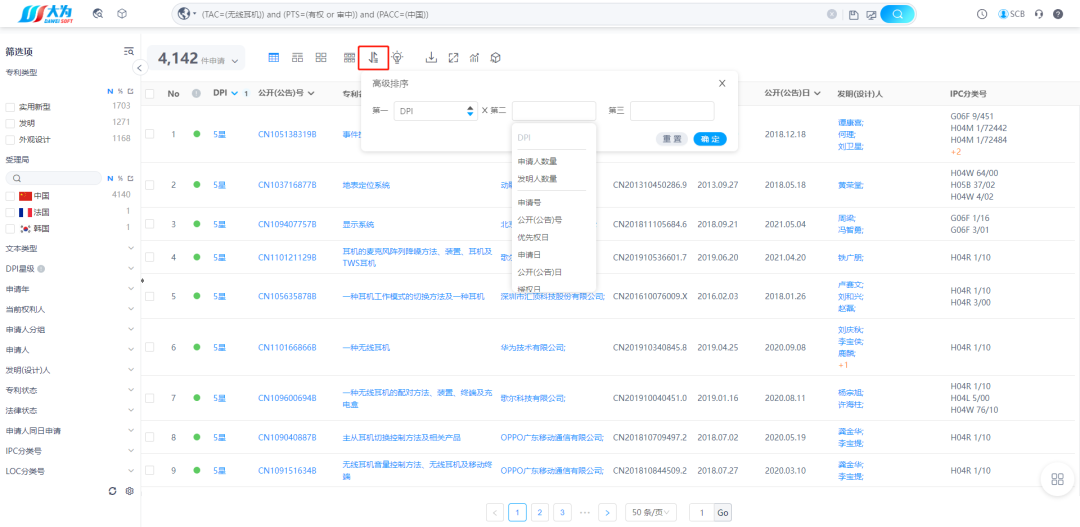Click the export share icon in the toolbar
This screenshot has height=527, width=1080.
pyautogui.click(x=453, y=58)
